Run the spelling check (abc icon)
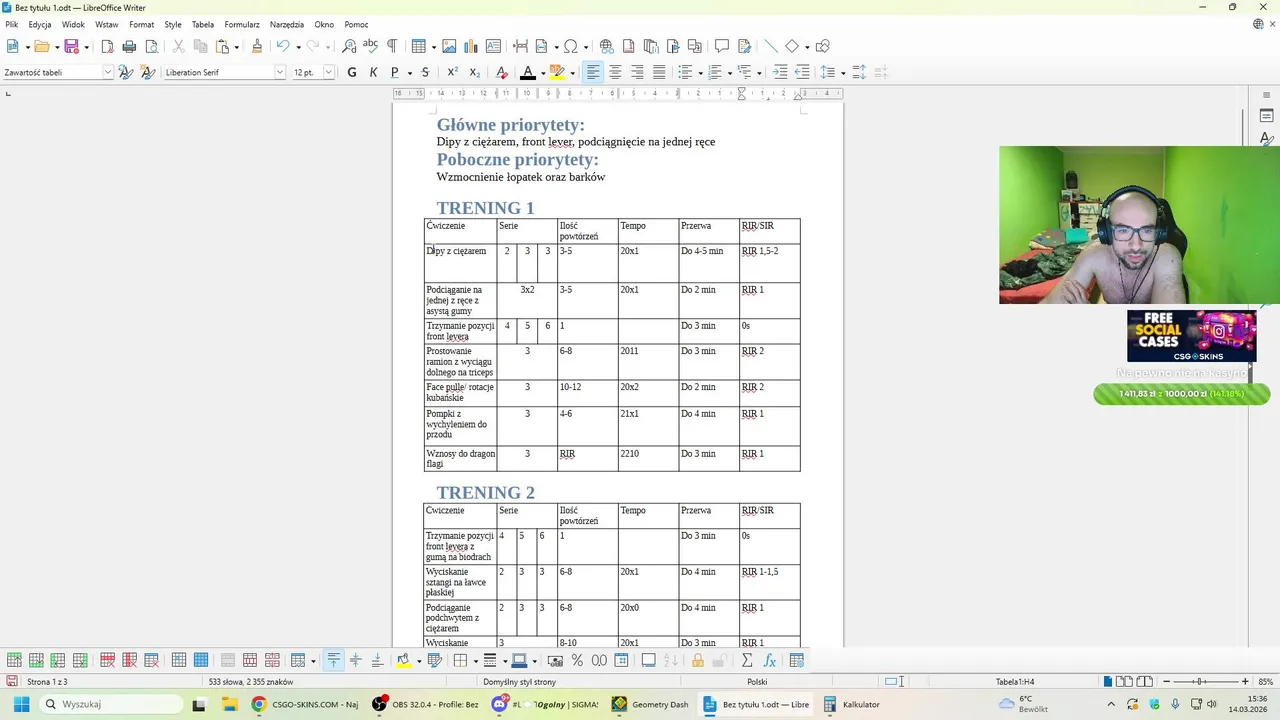 click(x=370, y=46)
